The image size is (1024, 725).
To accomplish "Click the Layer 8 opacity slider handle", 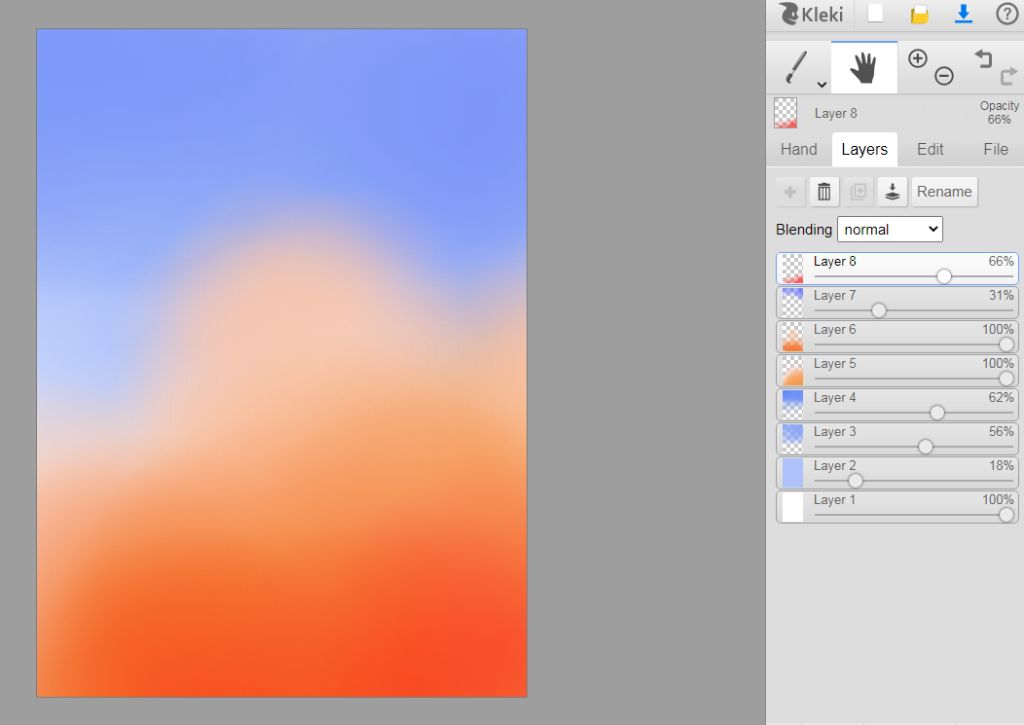I will [944, 276].
